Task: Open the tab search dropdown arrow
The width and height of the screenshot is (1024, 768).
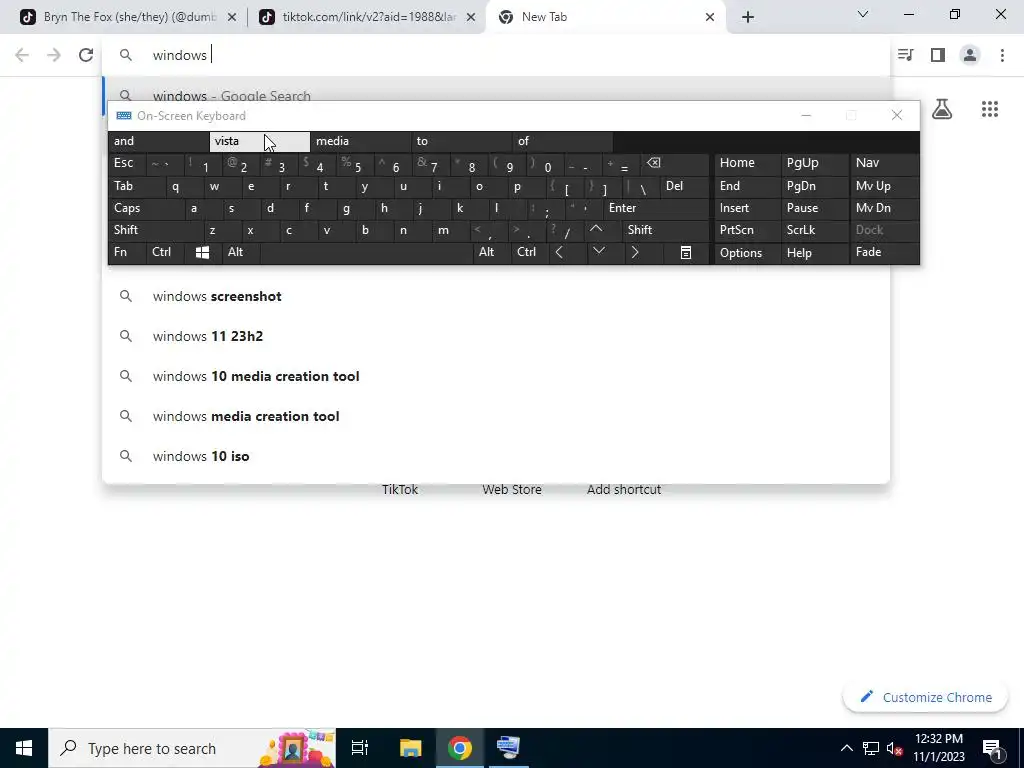Action: tap(862, 14)
